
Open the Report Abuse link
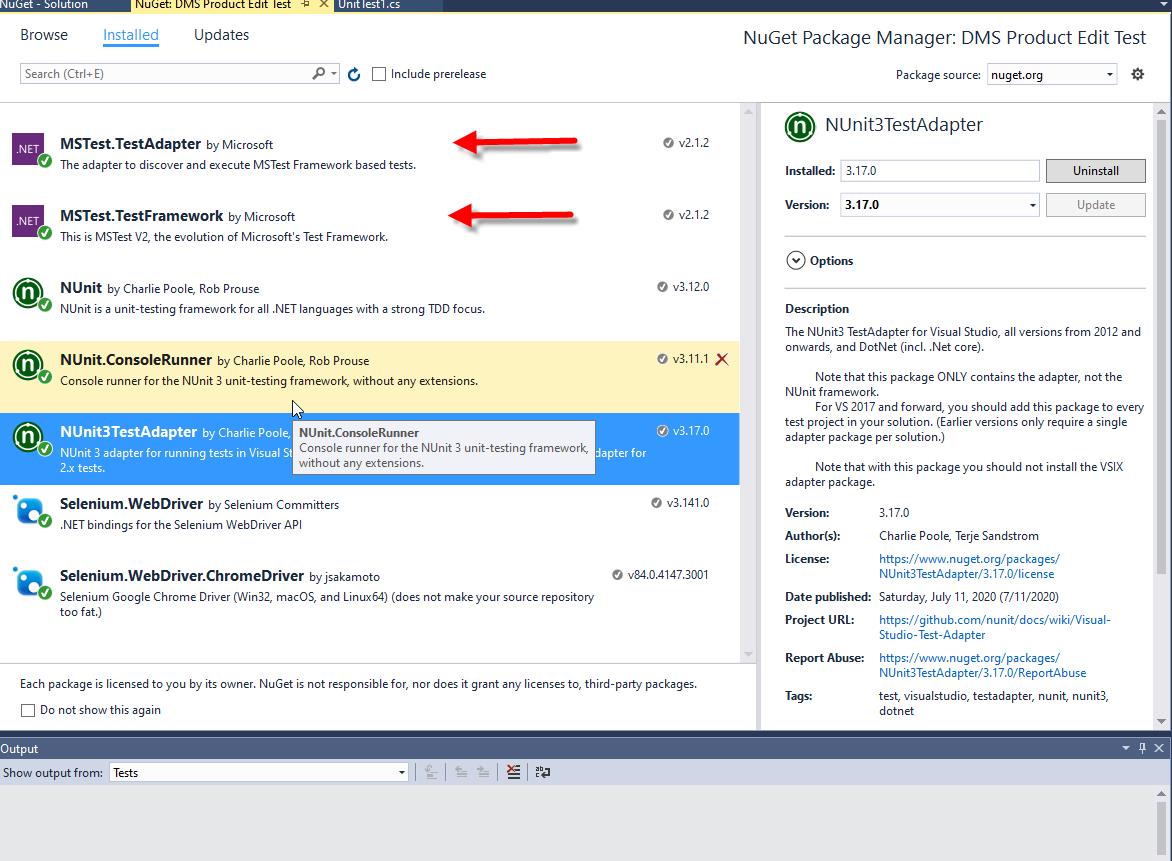[x=982, y=665]
